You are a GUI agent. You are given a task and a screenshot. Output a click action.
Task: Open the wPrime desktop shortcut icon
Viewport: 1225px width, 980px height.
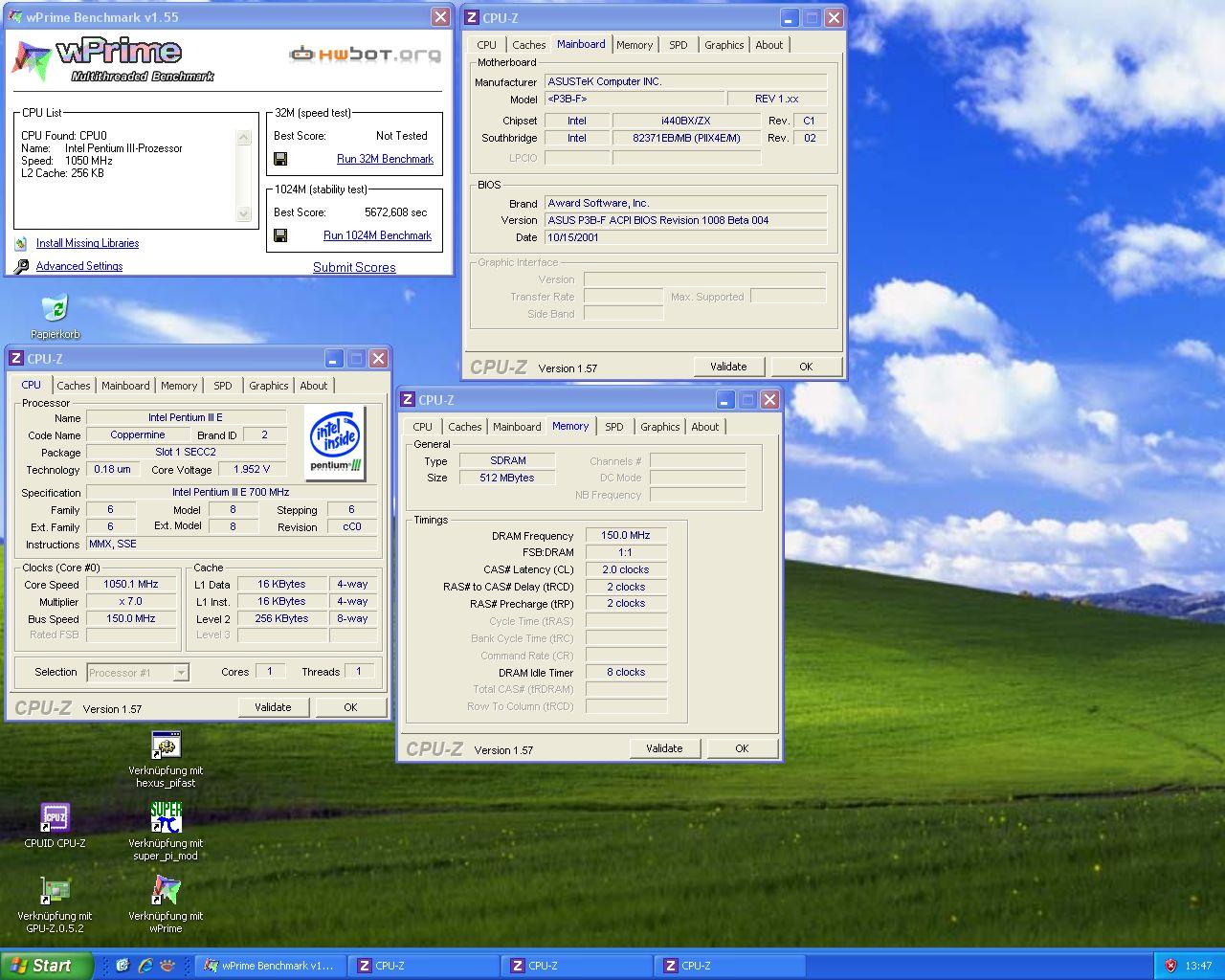tap(166, 891)
